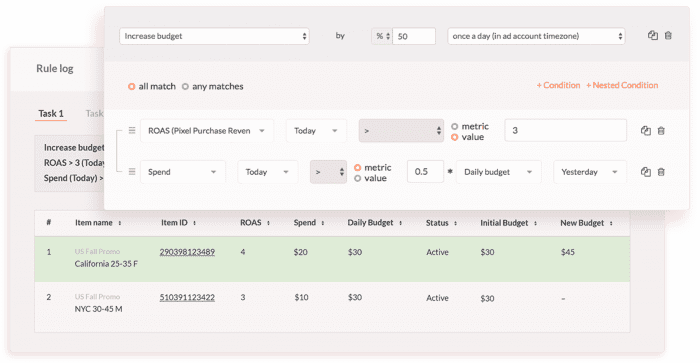Choose metric for ROAS condition

tap(454, 126)
